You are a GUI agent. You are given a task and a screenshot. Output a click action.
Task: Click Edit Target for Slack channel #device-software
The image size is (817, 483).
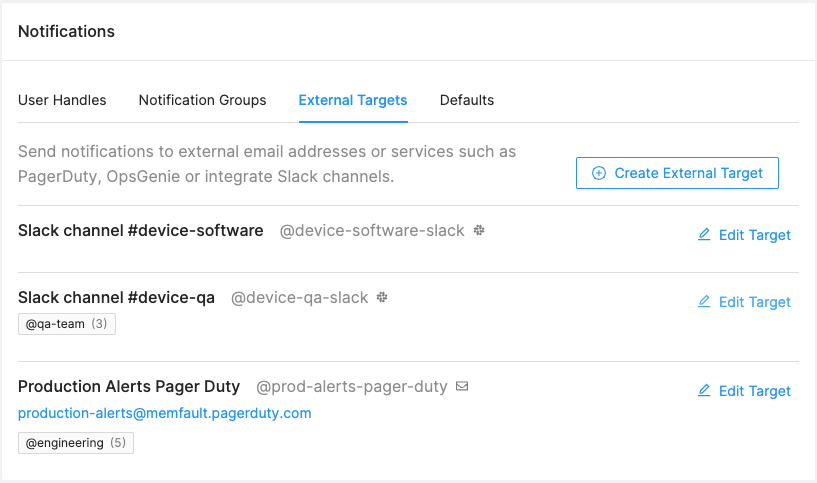click(x=754, y=235)
